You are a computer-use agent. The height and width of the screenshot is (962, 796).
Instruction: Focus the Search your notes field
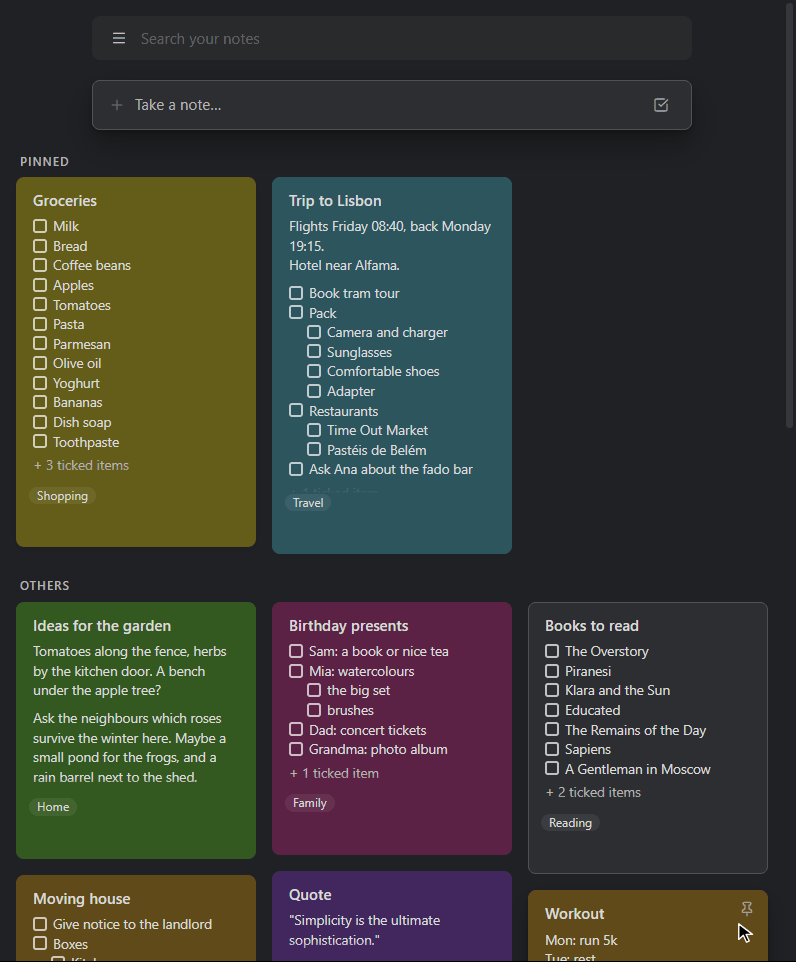tap(392, 39)
